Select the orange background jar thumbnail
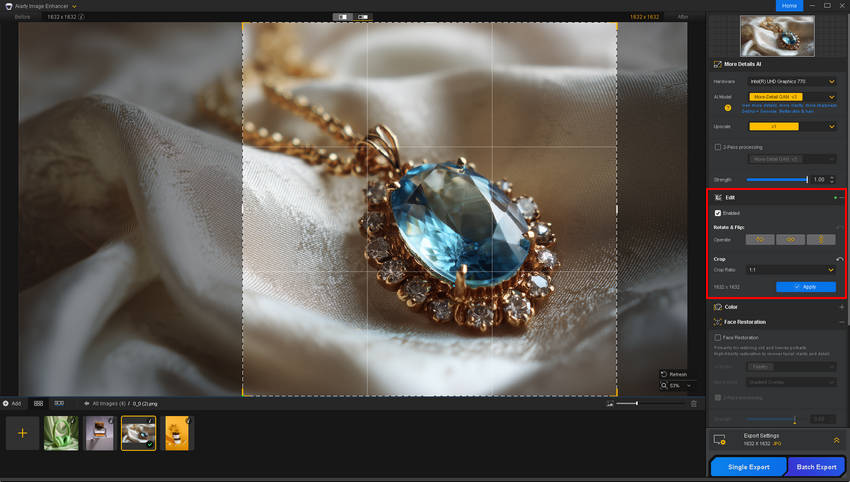Viewport: 850px width, 482px height. click(x=177, y=433)
